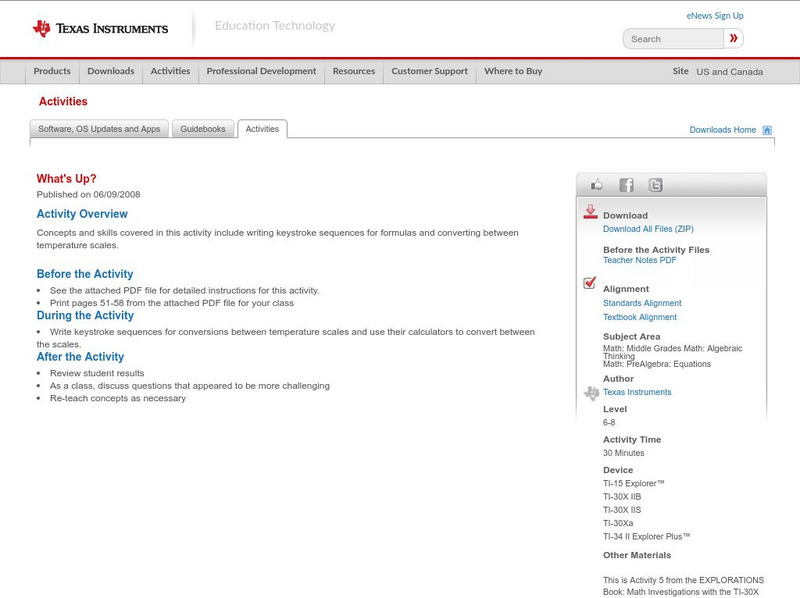Share the activity via Facebook icon
800x598 pixels.
[626, 185]
